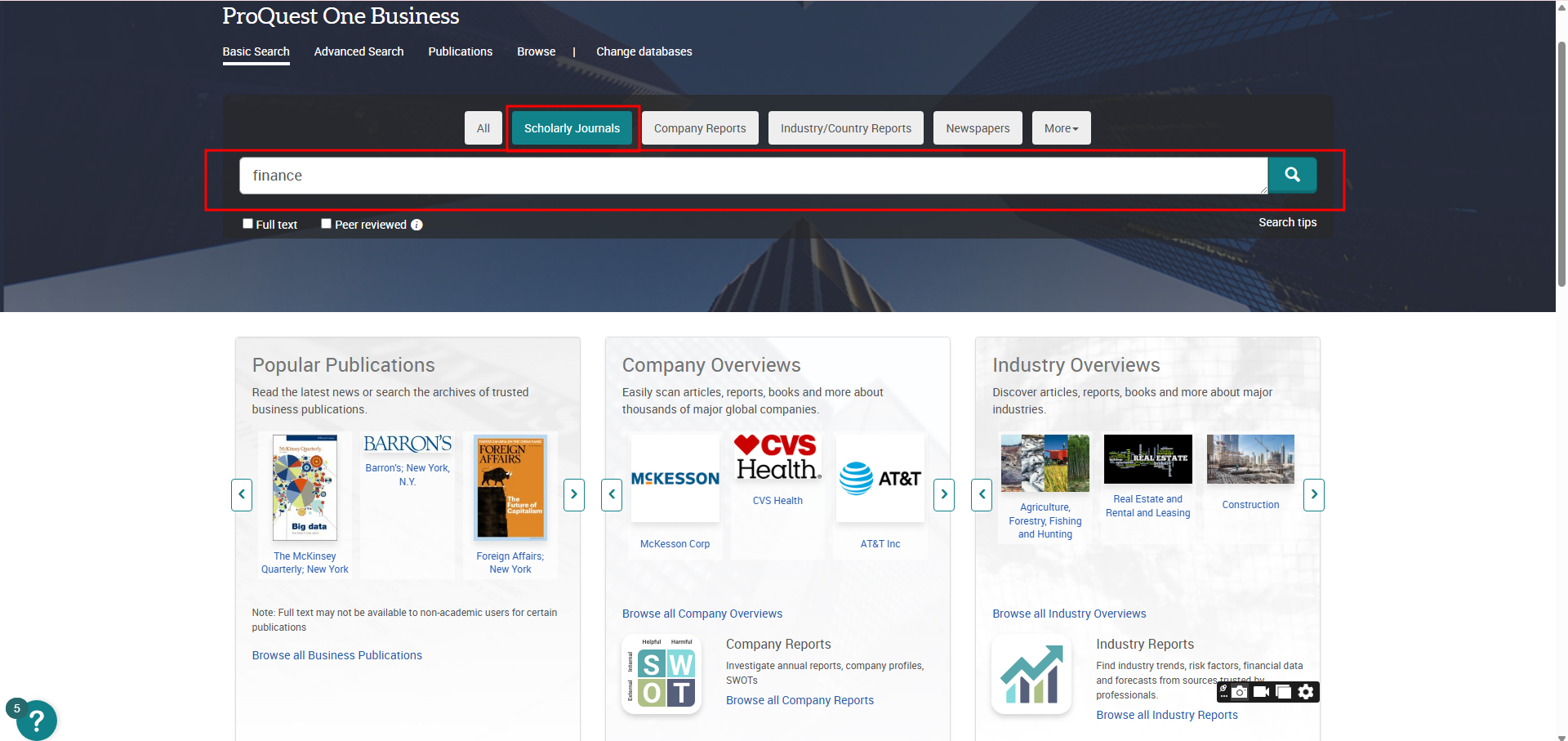This screenshot has width=1568, height=741.
Task: Click the Industry Reports chart icon
Action: point(1031,675)
